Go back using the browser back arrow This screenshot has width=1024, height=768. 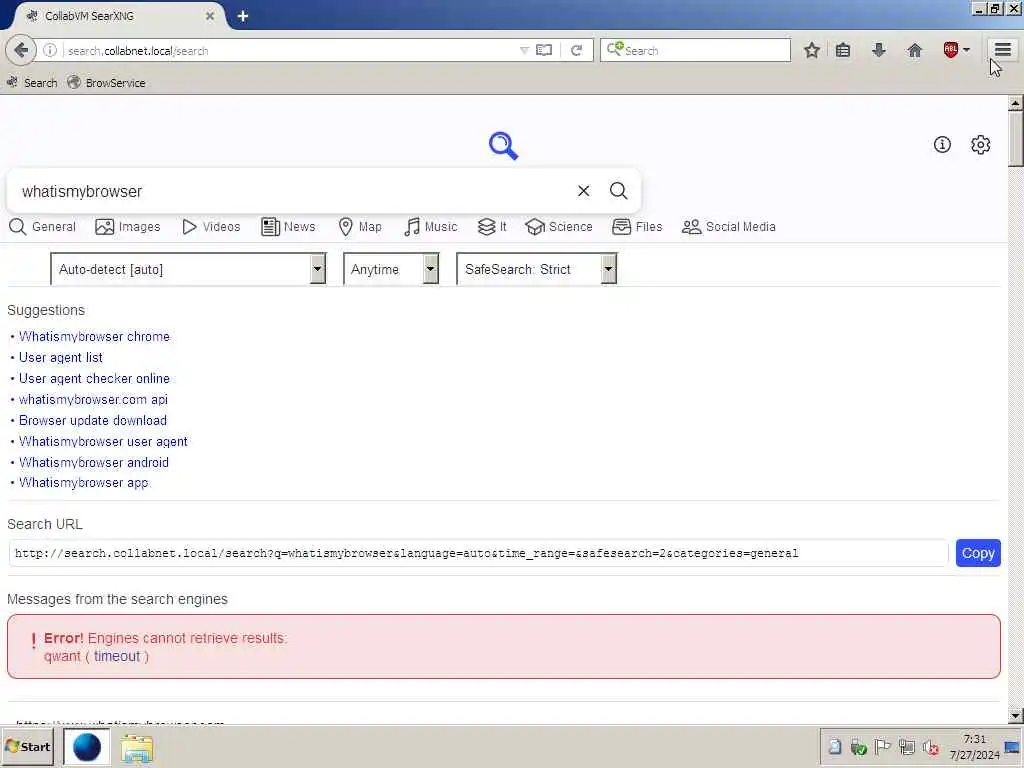pyautogui.click(x=20, y=50)
